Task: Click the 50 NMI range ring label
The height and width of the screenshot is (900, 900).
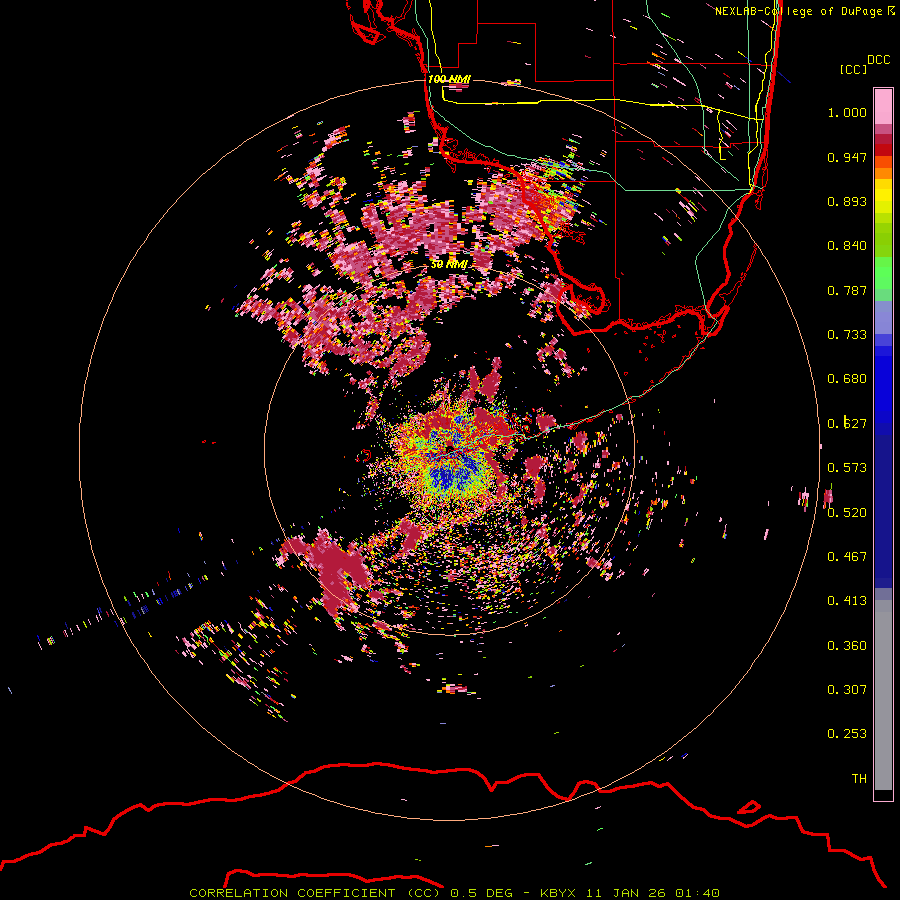Action: pos(449,264)
